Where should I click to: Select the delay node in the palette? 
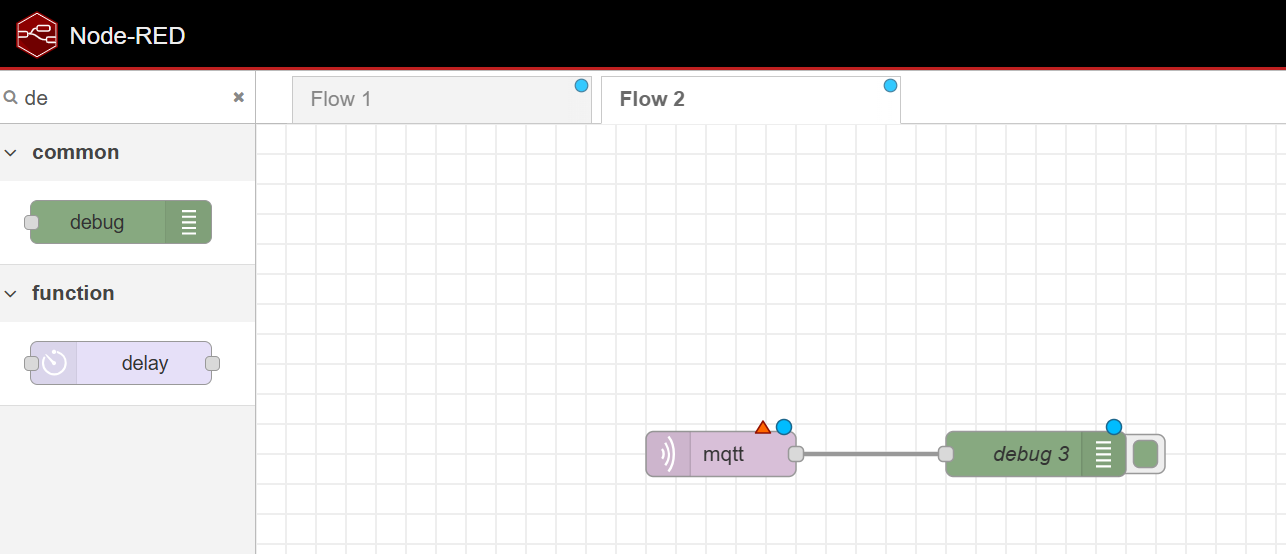[x=121, y=363]
